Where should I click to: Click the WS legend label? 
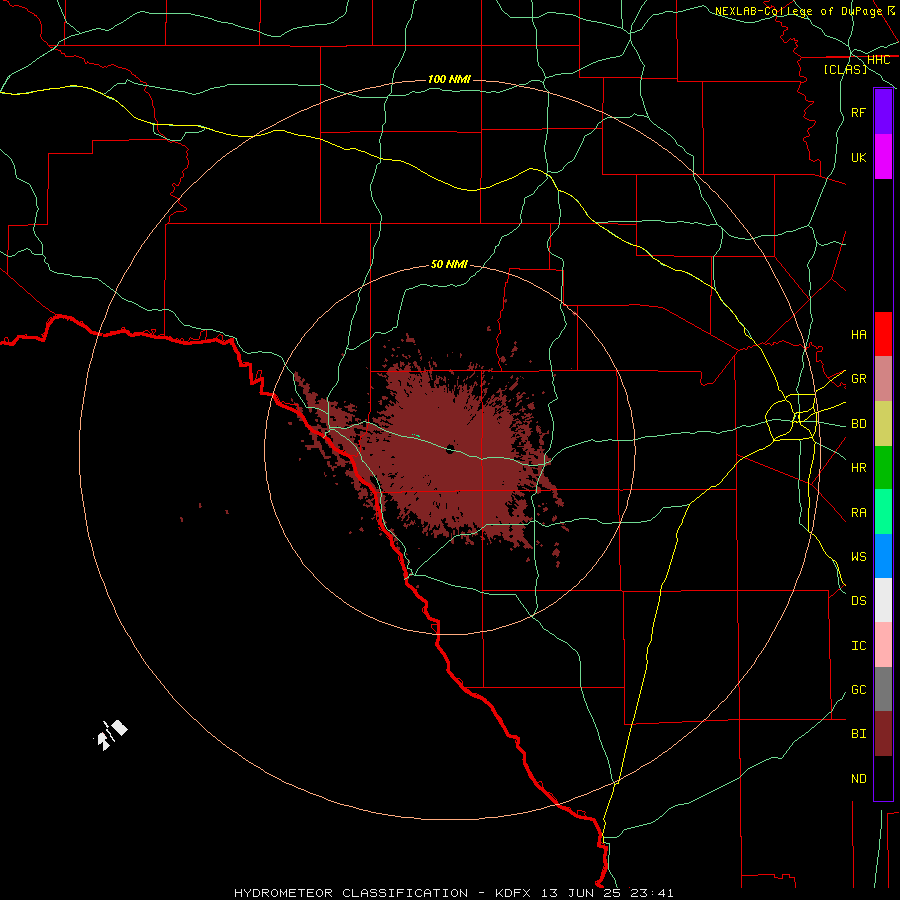pyautogui.click(x=858, y=557)
